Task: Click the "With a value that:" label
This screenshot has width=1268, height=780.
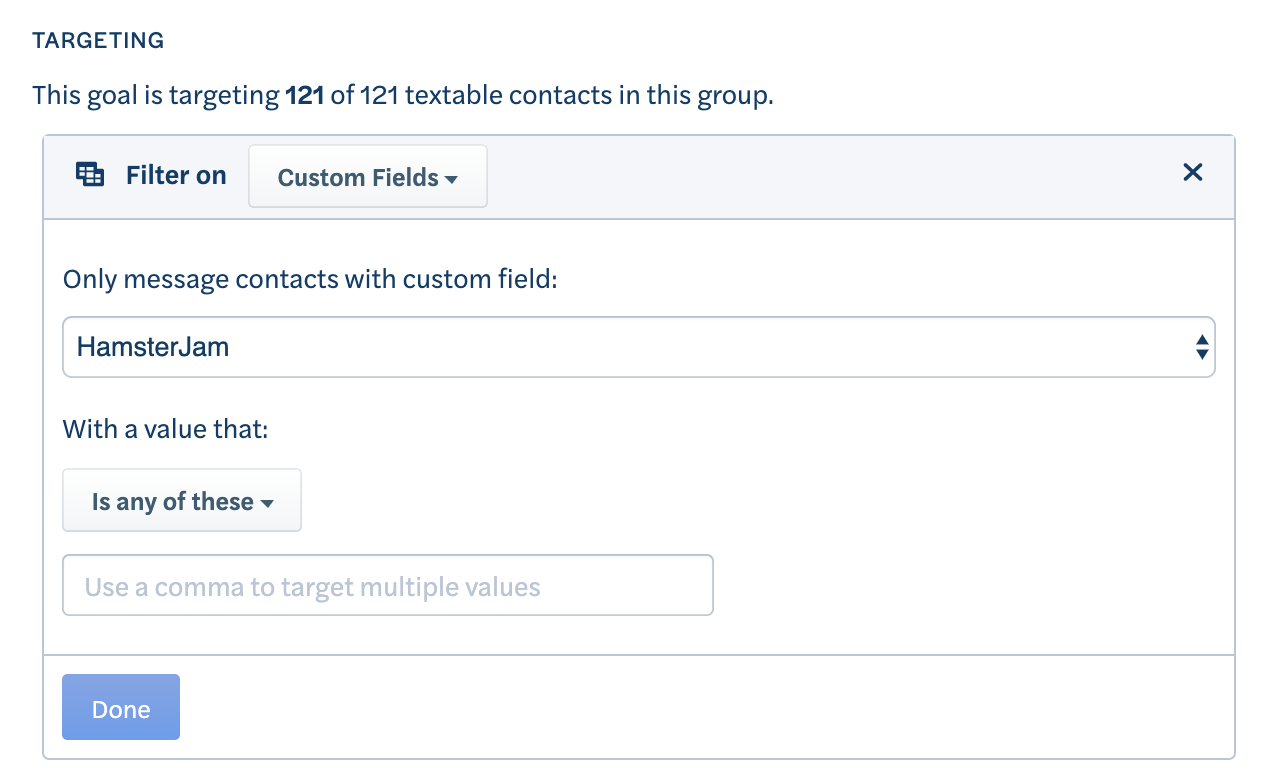Action: (166, 430)
